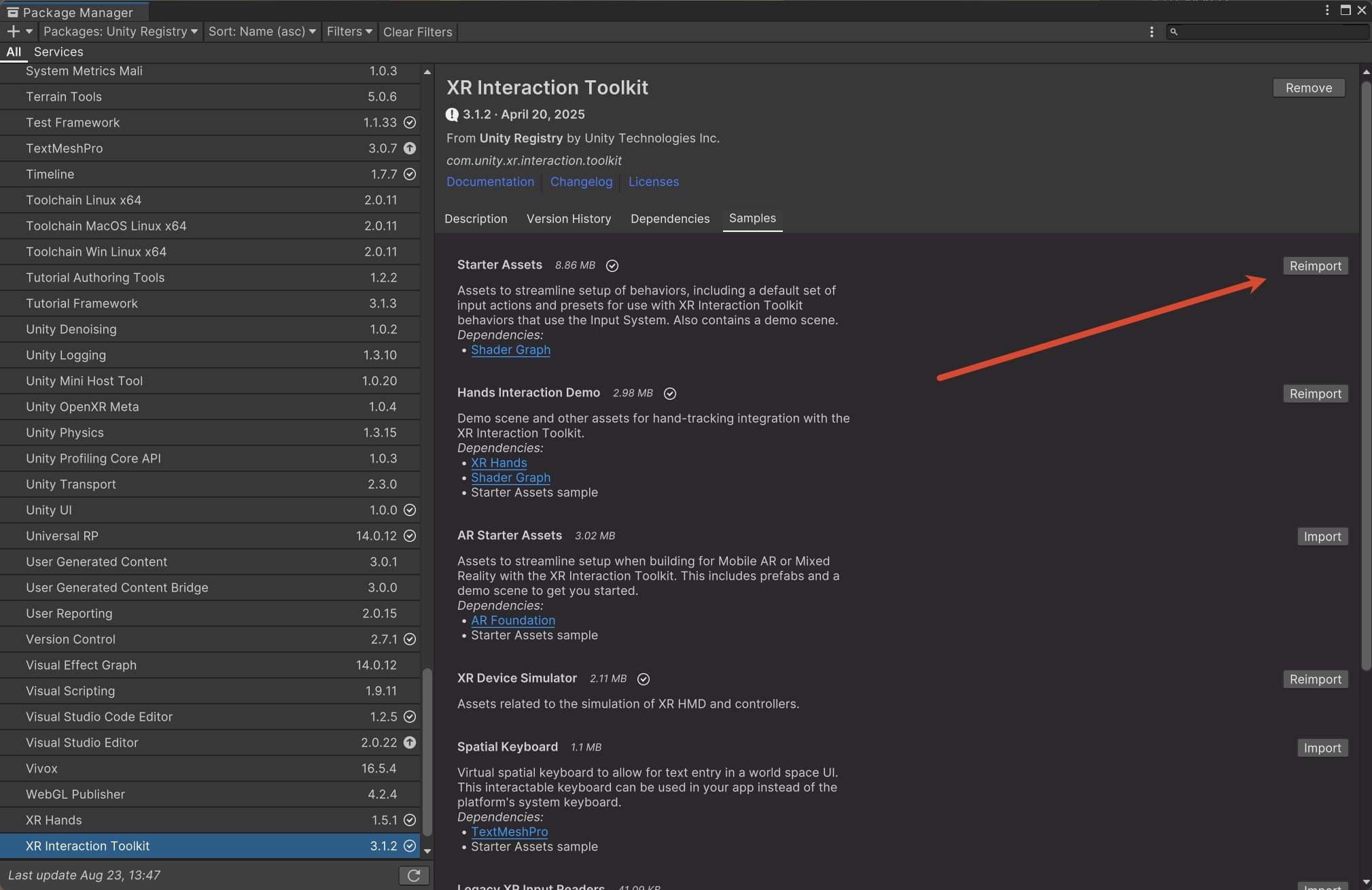Click the Clear Filters button
This screenshot has height=890, width=1372.
point(417,32)
